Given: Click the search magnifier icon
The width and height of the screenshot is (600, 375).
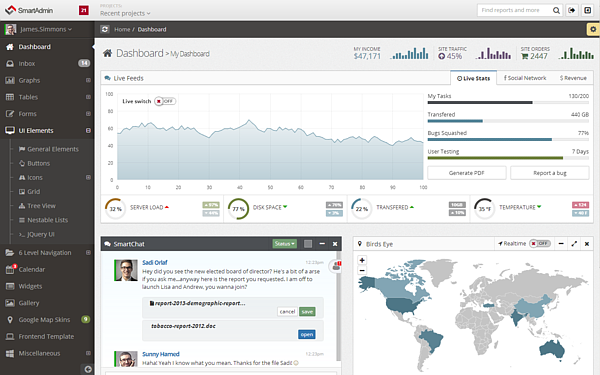Looking at the screenshot, I should [556, 10].
